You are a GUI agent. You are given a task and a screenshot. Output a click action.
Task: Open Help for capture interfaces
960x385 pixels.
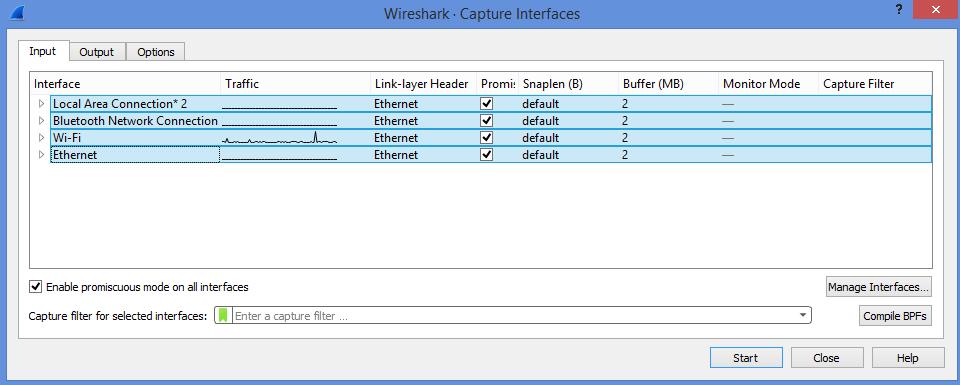pyautogui.click(x=907, y=358)
